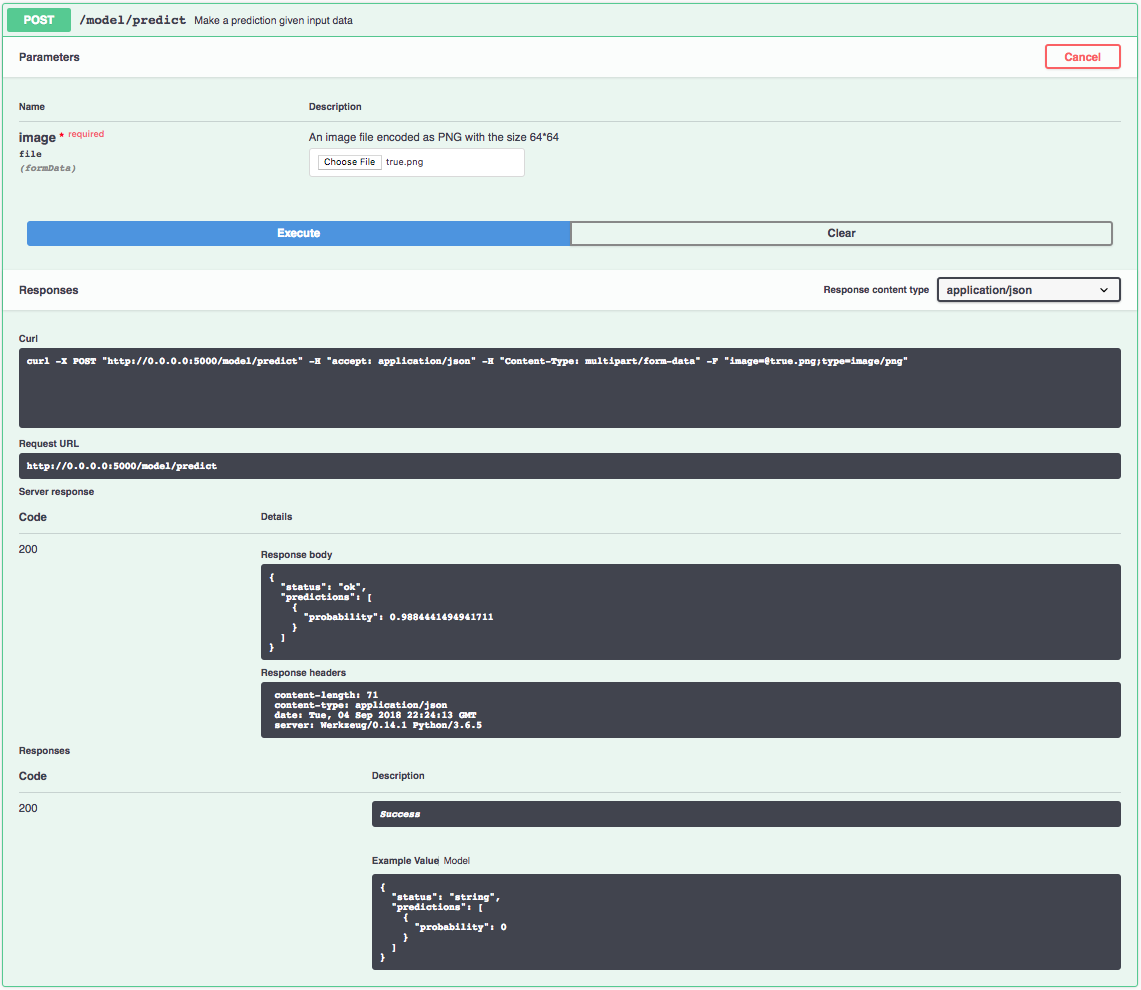1141x990 pixels.
Task: Select the Example Value tab
Action: tap(405, 860)
